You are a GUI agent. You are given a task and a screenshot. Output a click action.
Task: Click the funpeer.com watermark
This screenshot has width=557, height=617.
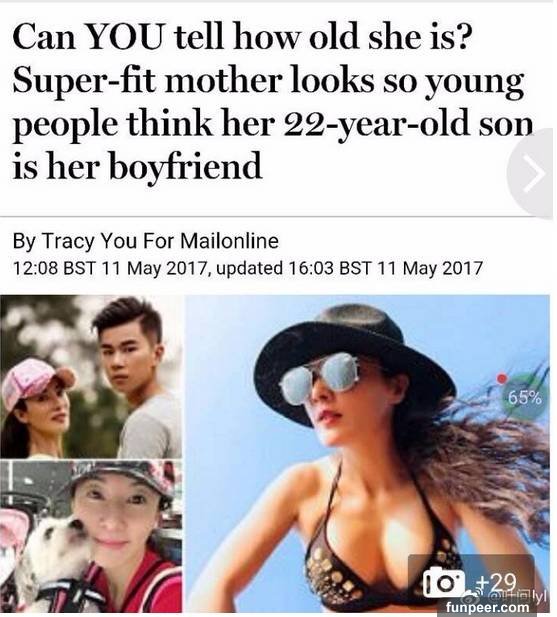click(x=488, y=608)
